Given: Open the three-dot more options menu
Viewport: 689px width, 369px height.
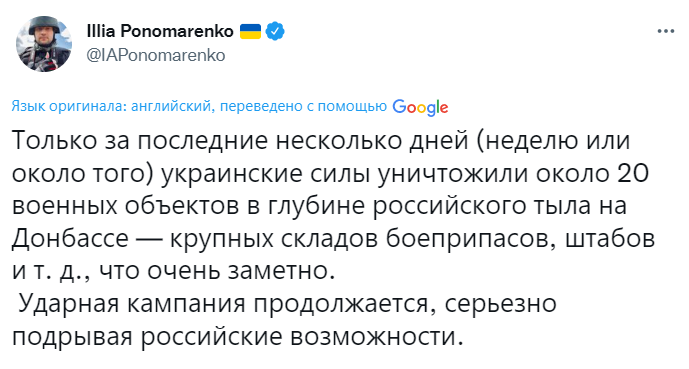Looking at the screenshot, I should coord(666,31).
